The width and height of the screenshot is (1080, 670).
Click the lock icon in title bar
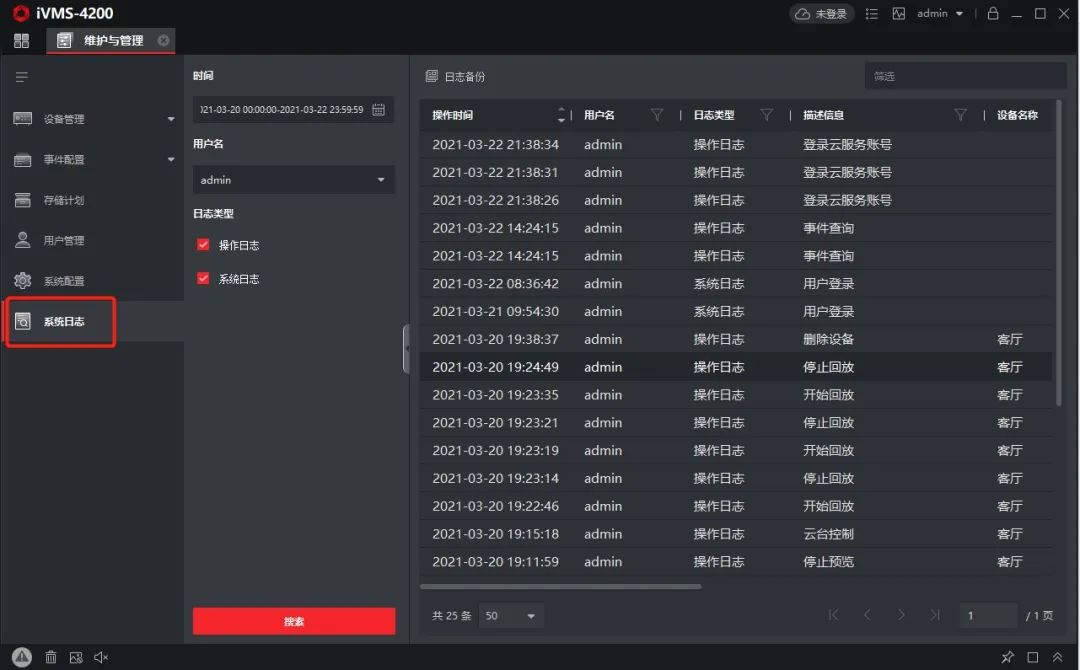(x=992, y=14)
